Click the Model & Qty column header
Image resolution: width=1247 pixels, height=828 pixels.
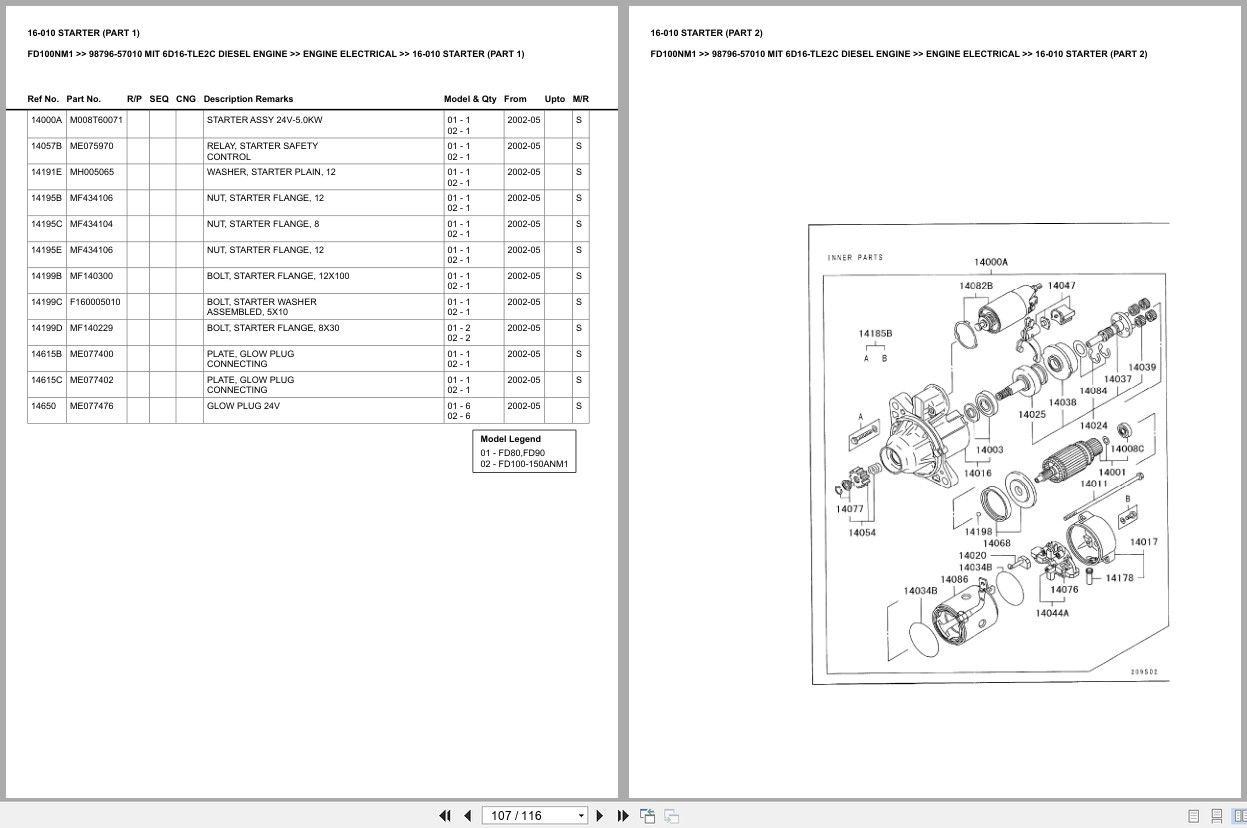tap(470, 99)
